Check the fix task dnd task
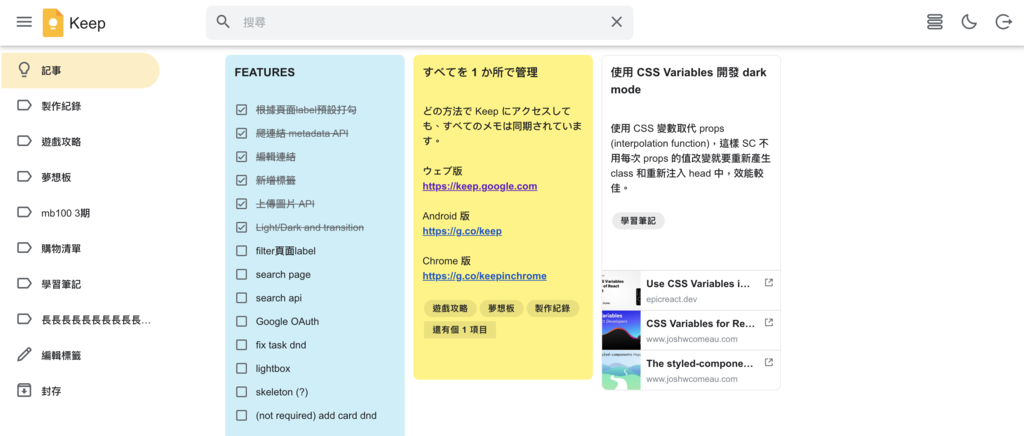Viewport: 1024px width, 436px height. click(242, 345)
